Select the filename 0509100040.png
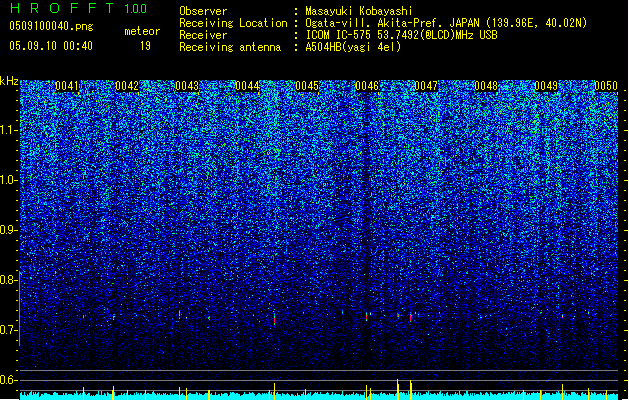 pos(51,26)
